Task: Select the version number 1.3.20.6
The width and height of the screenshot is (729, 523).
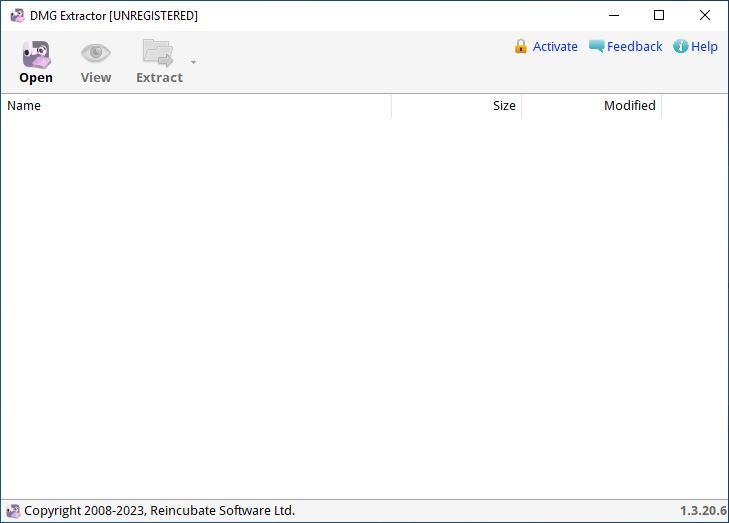Action: [x=703, y=510]
